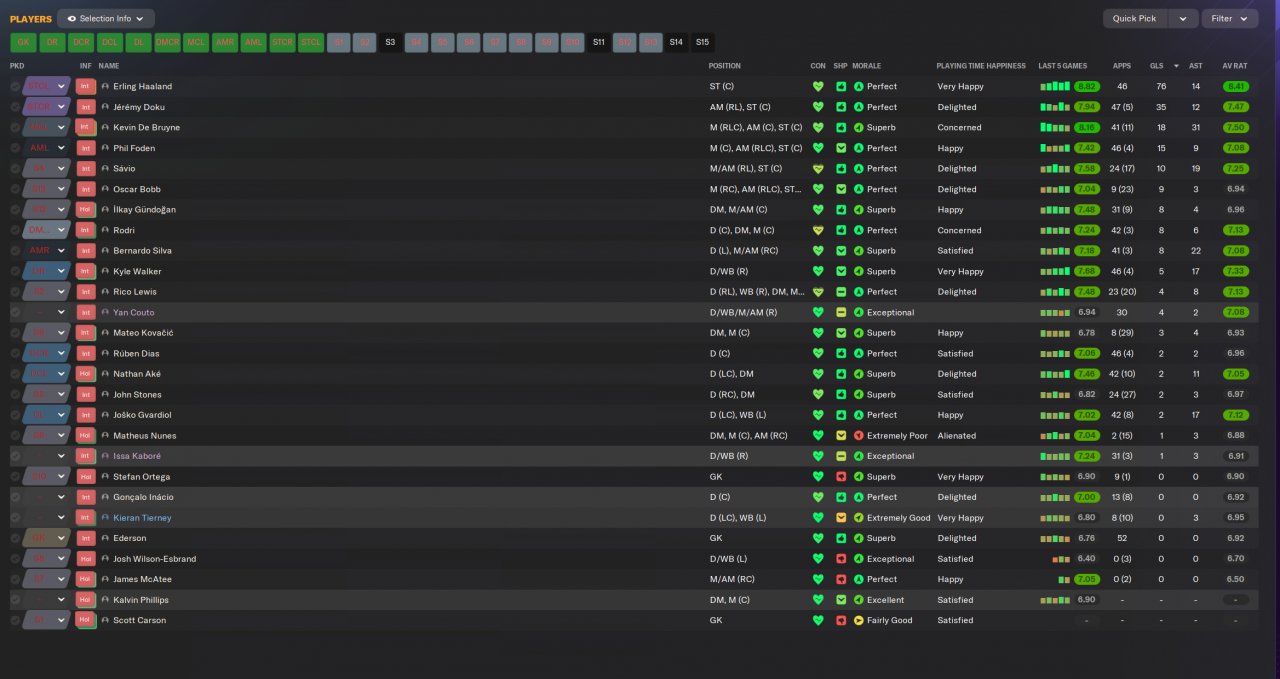The height and width of the screenshot is (679, 1280).
Task: Click the Int badge for Gonçalo Inácio
Action: [86, 497]
